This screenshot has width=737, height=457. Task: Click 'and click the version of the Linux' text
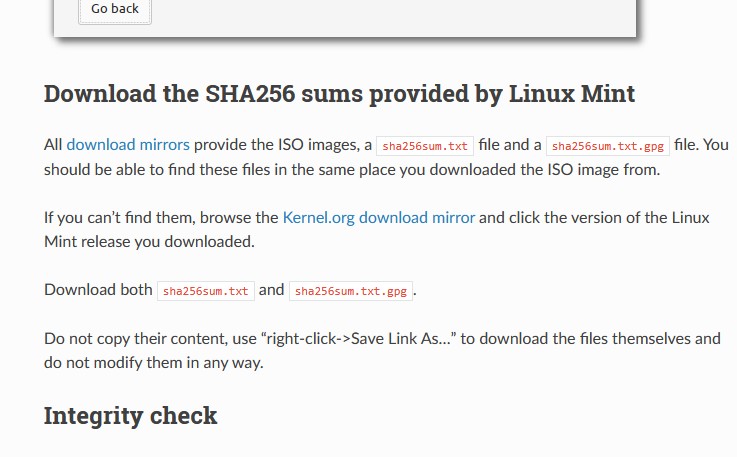point(594,218)
